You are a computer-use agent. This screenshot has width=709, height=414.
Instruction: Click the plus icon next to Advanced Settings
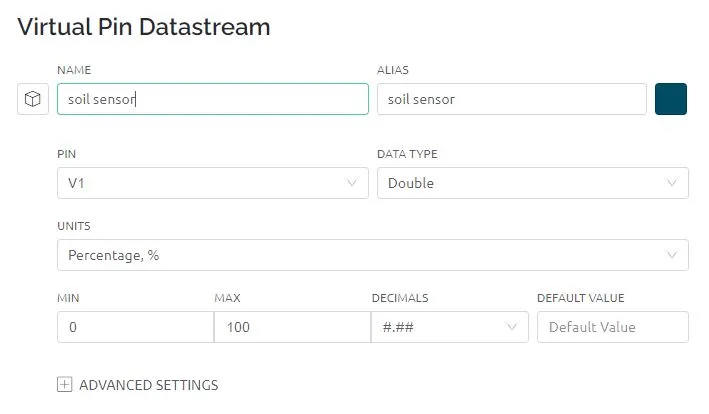[x=64, y=385]
